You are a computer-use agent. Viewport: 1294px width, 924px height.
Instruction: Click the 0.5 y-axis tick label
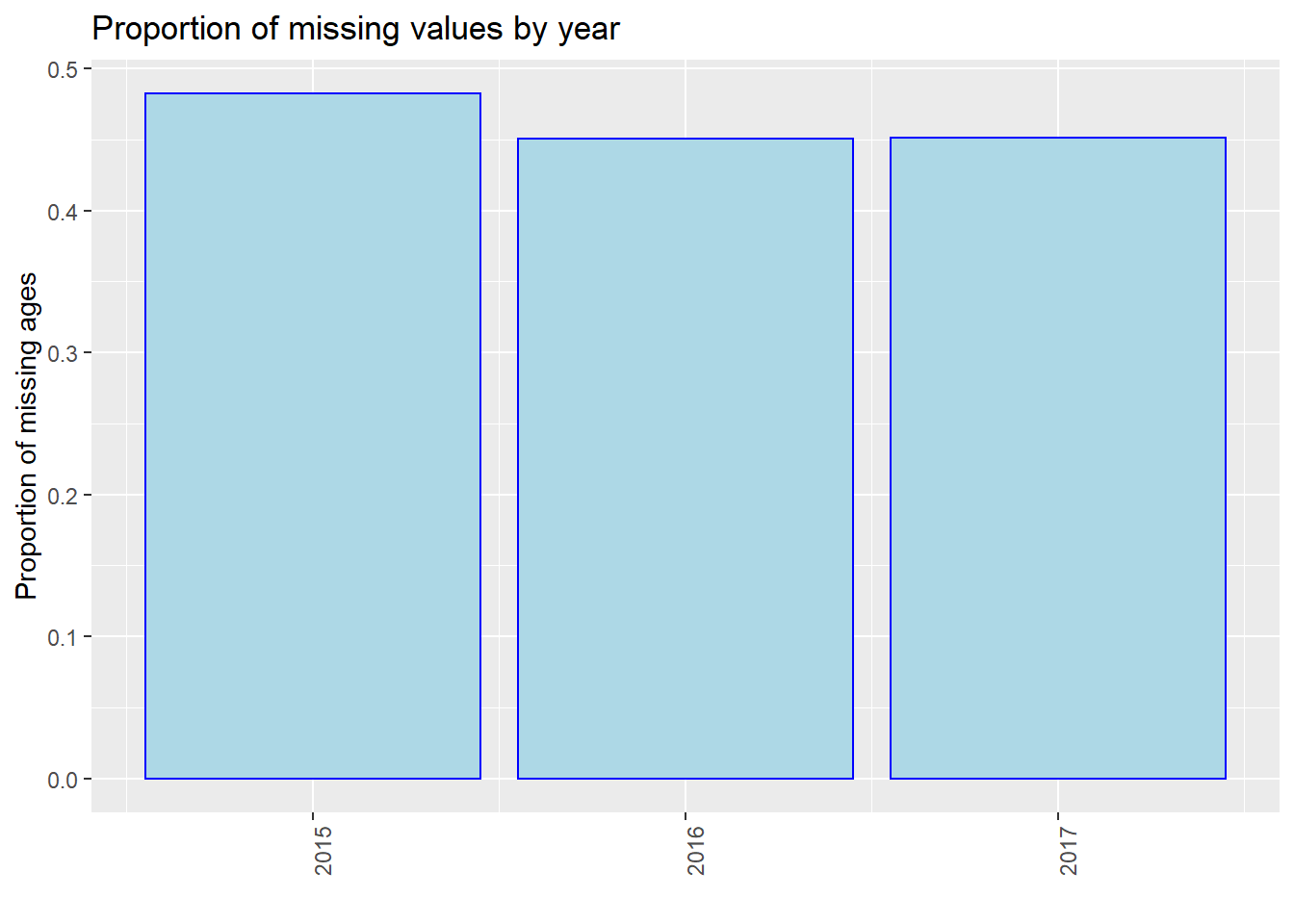(63, 69)
